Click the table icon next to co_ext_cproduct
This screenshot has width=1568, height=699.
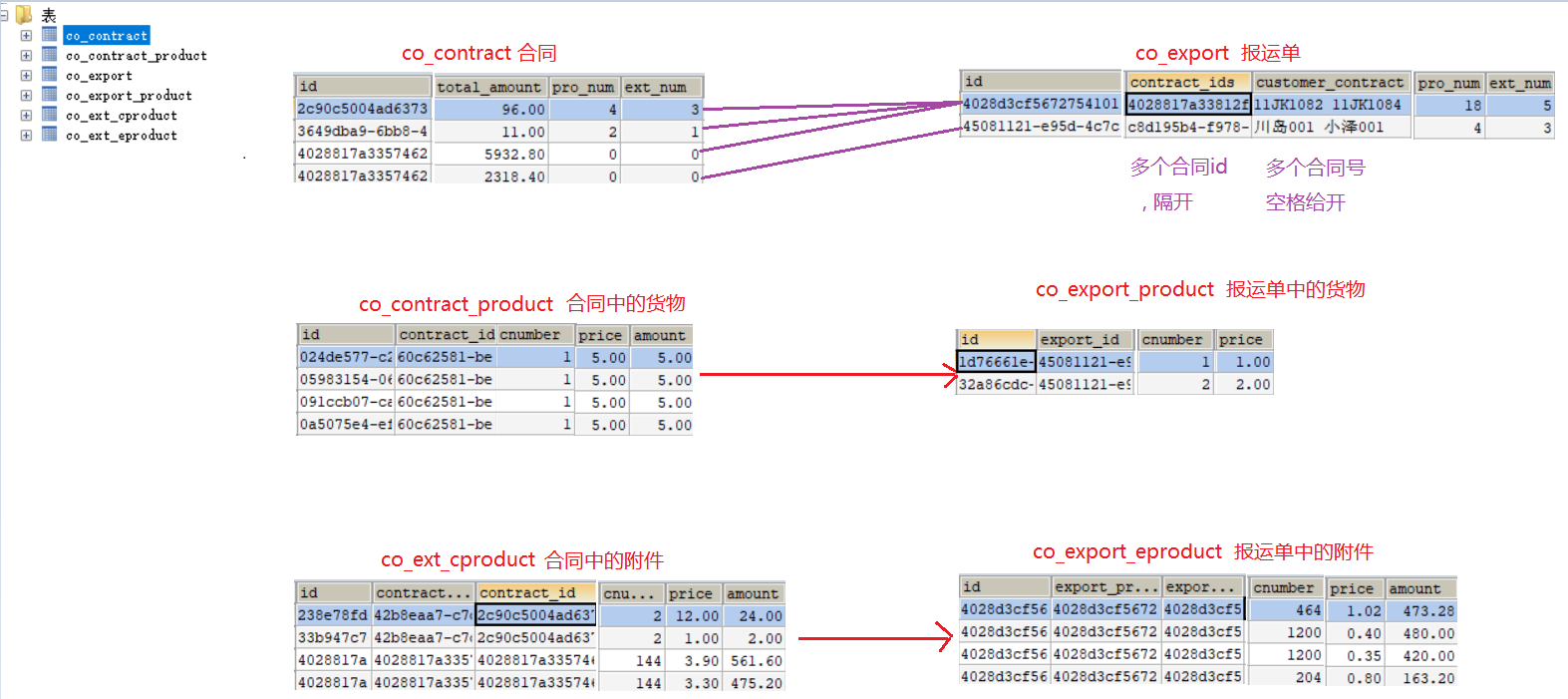click(x=49, y=115)
